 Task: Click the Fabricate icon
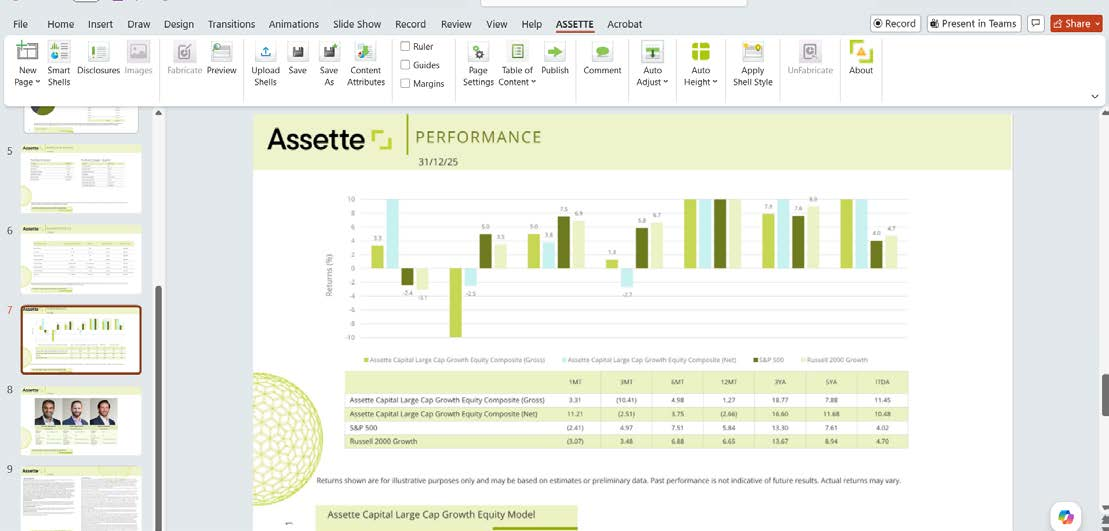[185, 52]
